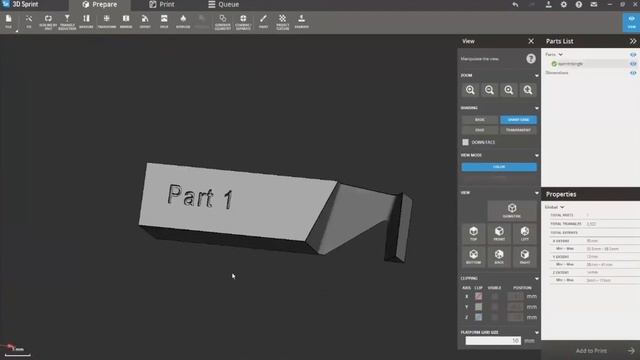Open the Offset tool
The image size is (640, 360).
point(145,22)
